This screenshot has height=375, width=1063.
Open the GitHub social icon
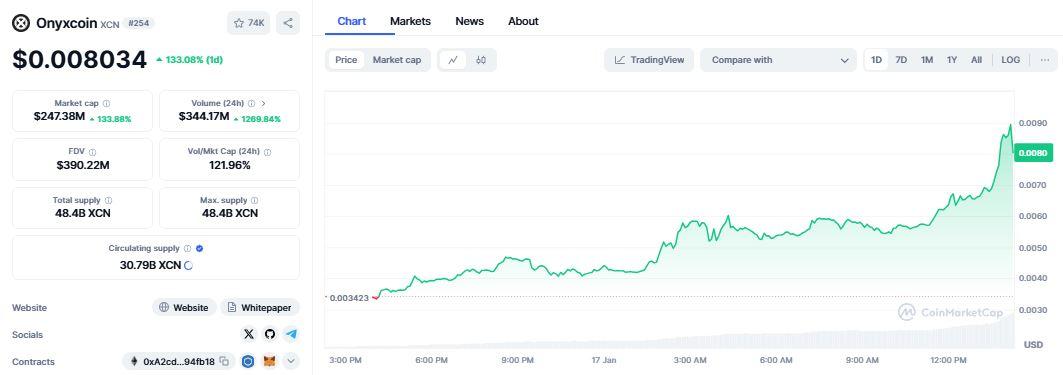point(270,334)
